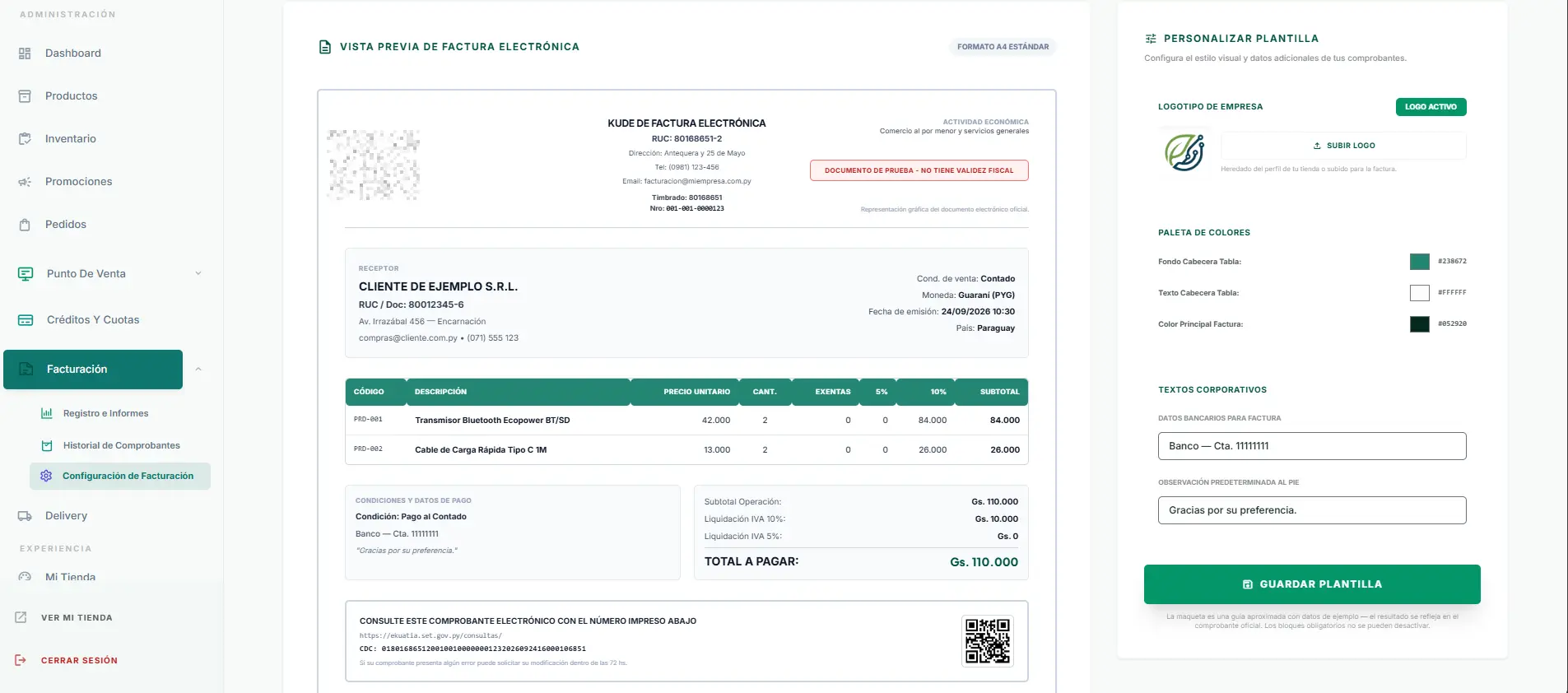Click the Créditos Y Cuotas card icon
The width and height of the screenshot is (1568, 693).
(x=26, y=320)
